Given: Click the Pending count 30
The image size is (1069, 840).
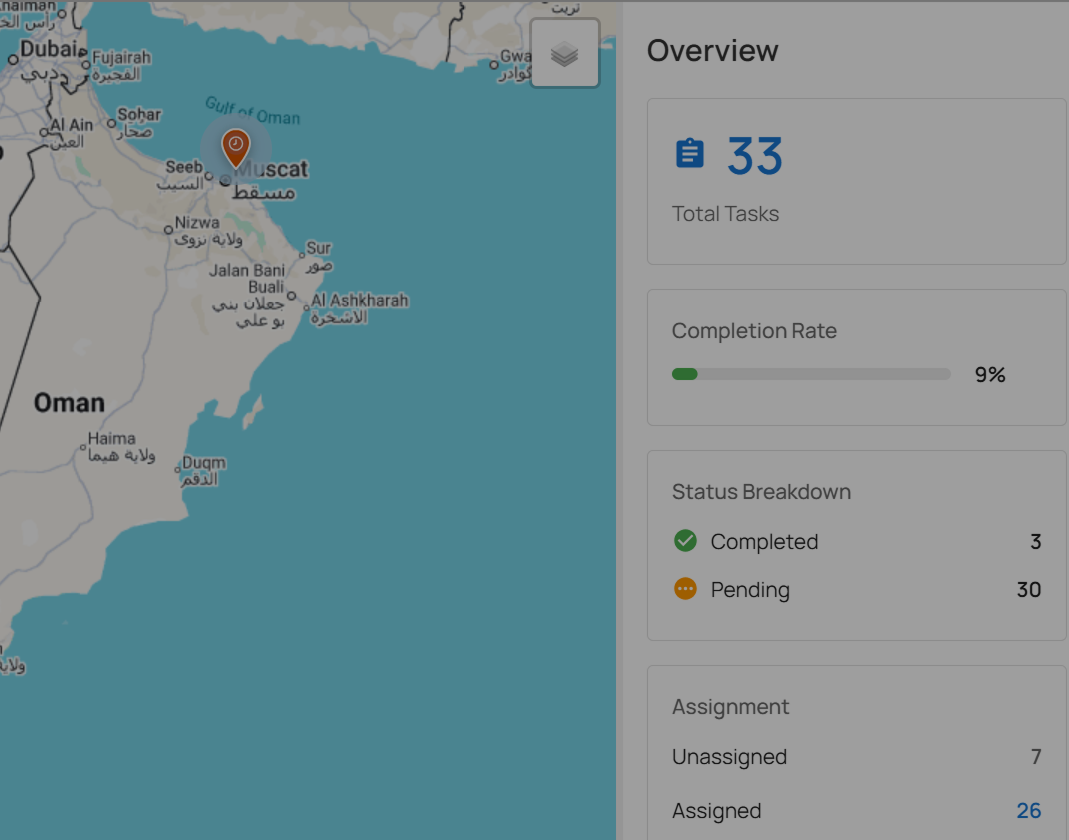Looking at the screenshot, I should click(1029, 589).
